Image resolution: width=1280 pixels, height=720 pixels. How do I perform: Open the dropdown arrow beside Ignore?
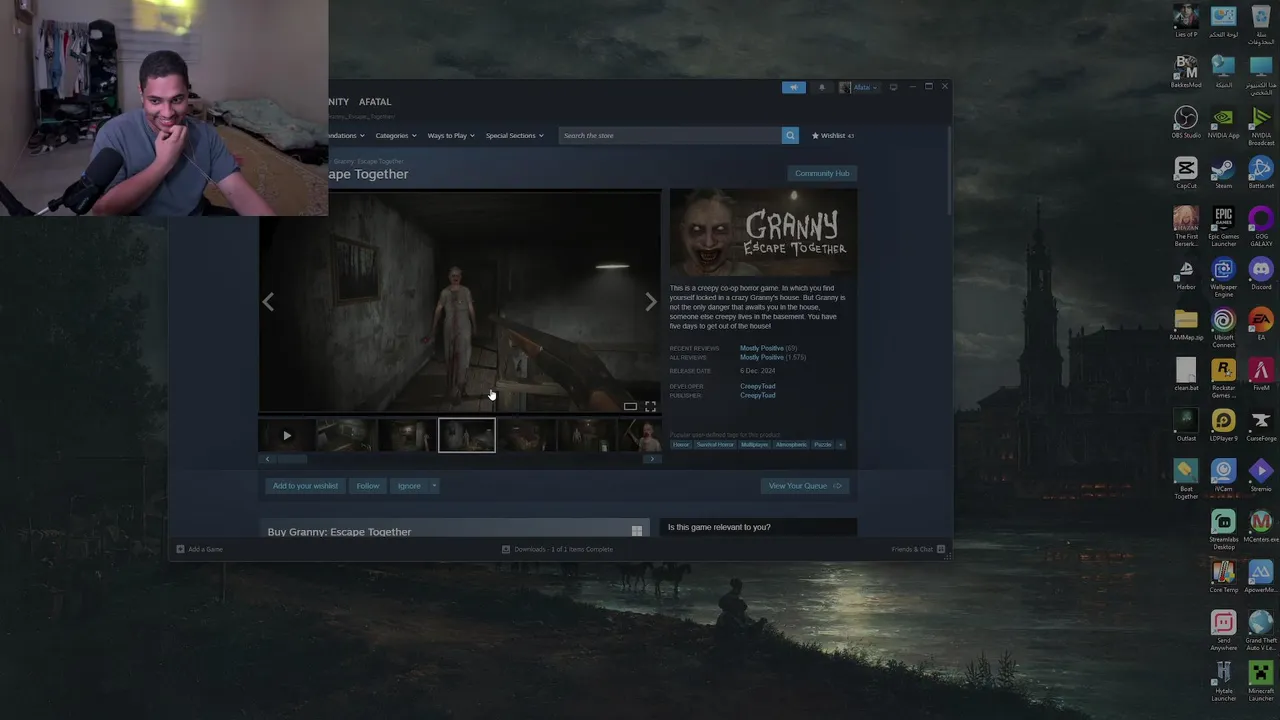point(434,486)
